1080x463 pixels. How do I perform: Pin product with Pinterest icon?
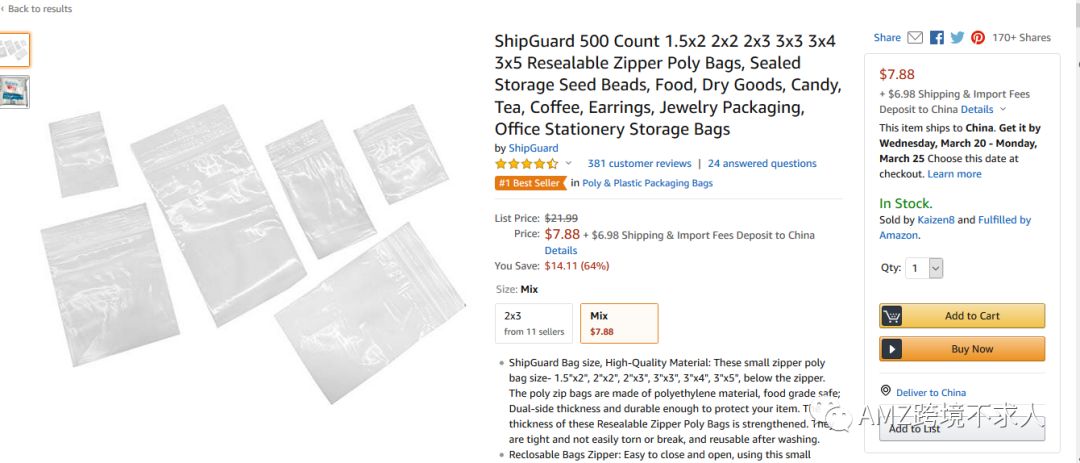977,38
